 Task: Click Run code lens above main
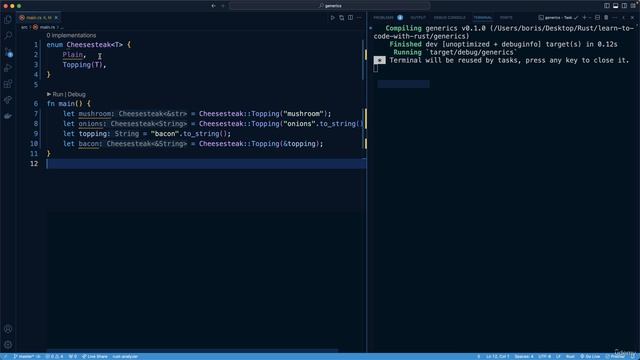coord(58,94)
